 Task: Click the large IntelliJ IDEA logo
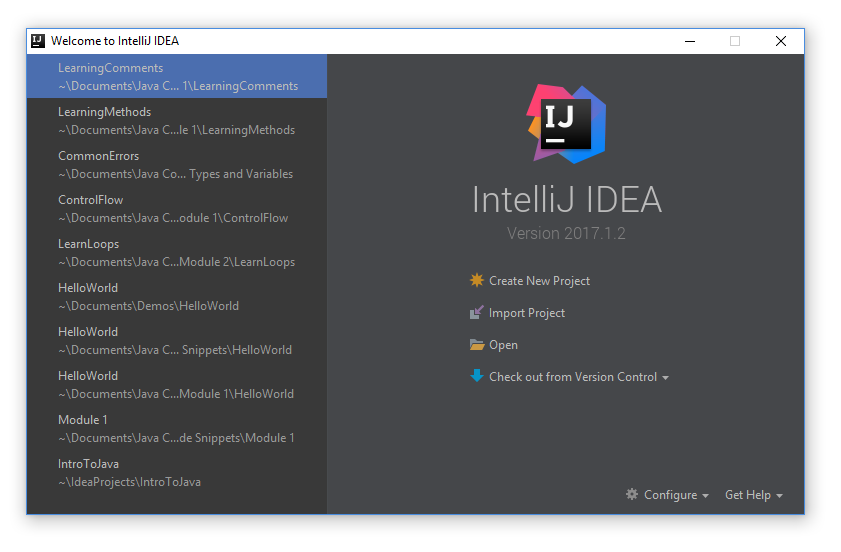(566, 124)
